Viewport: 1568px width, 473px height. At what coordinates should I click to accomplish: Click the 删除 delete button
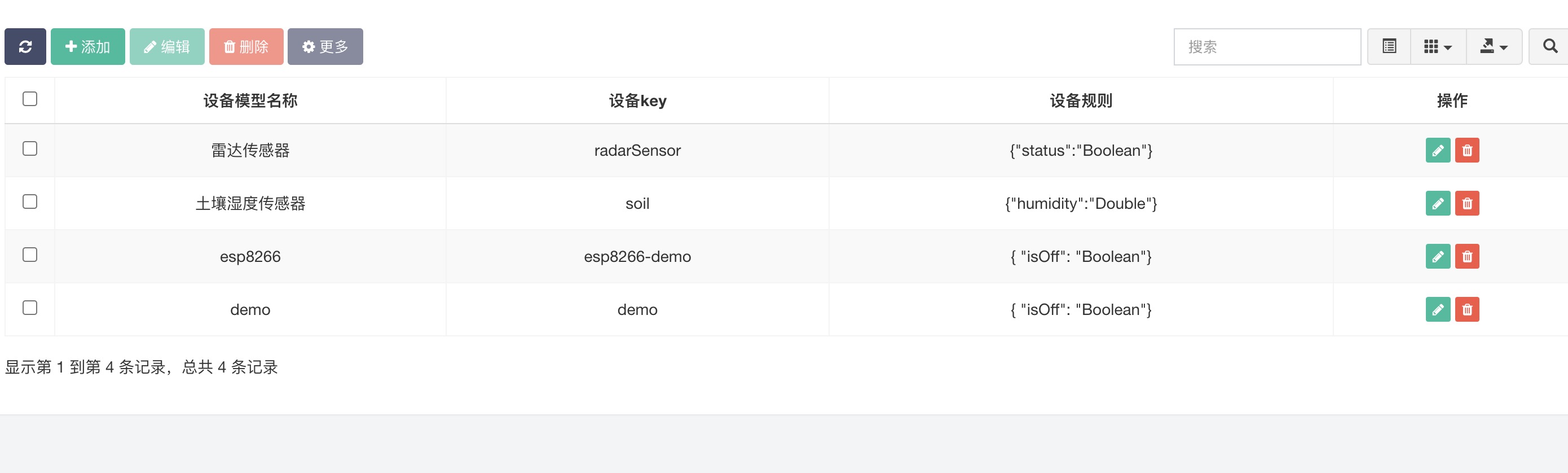pyautogui.click(x=246, y=46)
